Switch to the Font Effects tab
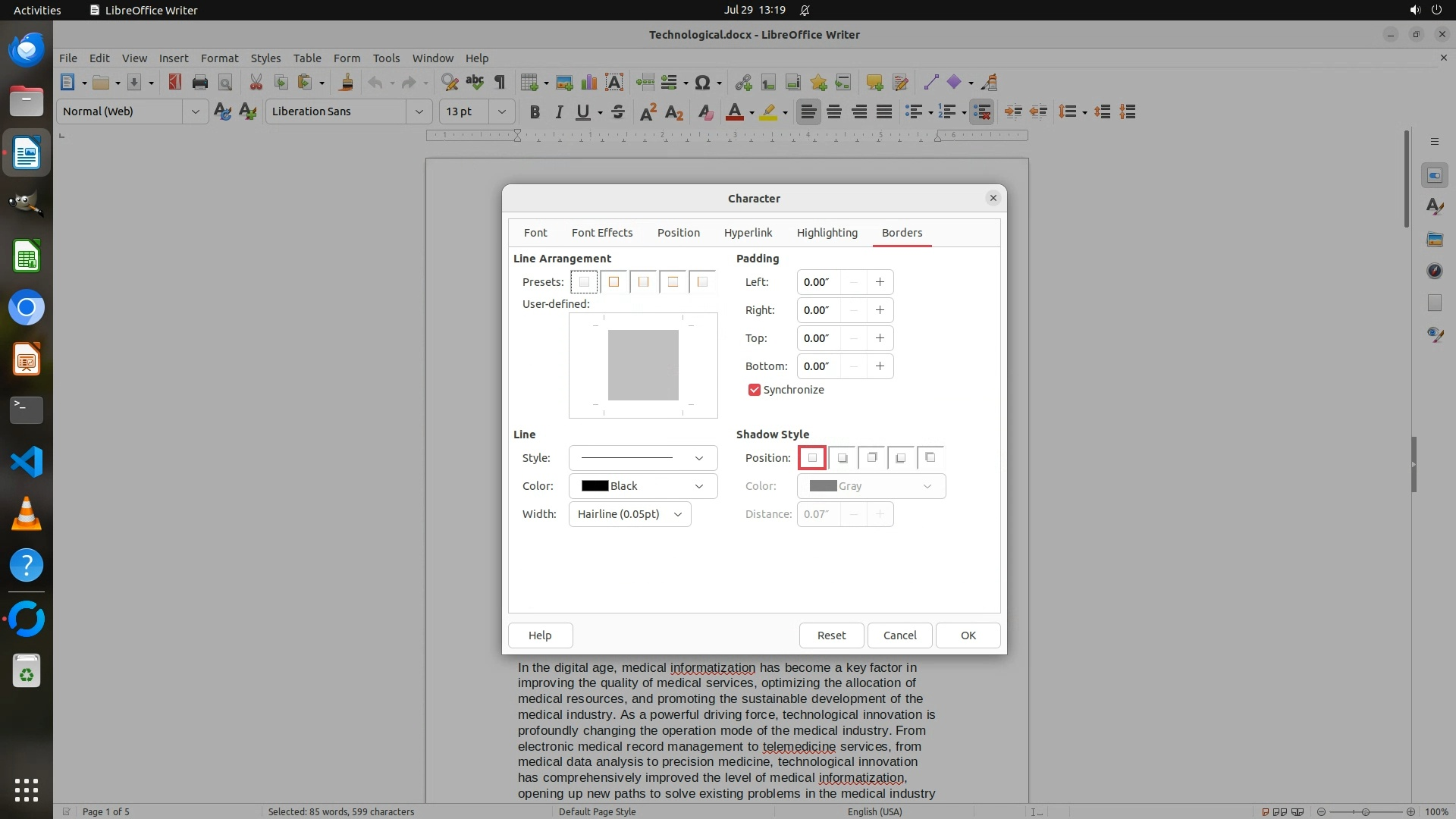The image size is (1456, 819). pos(601,233)
